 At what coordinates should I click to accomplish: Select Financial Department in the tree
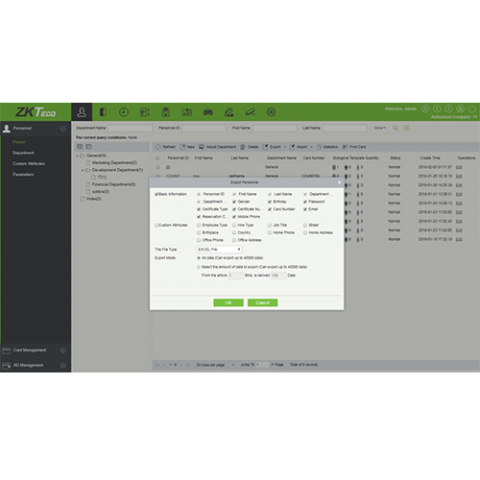point(114,184)
